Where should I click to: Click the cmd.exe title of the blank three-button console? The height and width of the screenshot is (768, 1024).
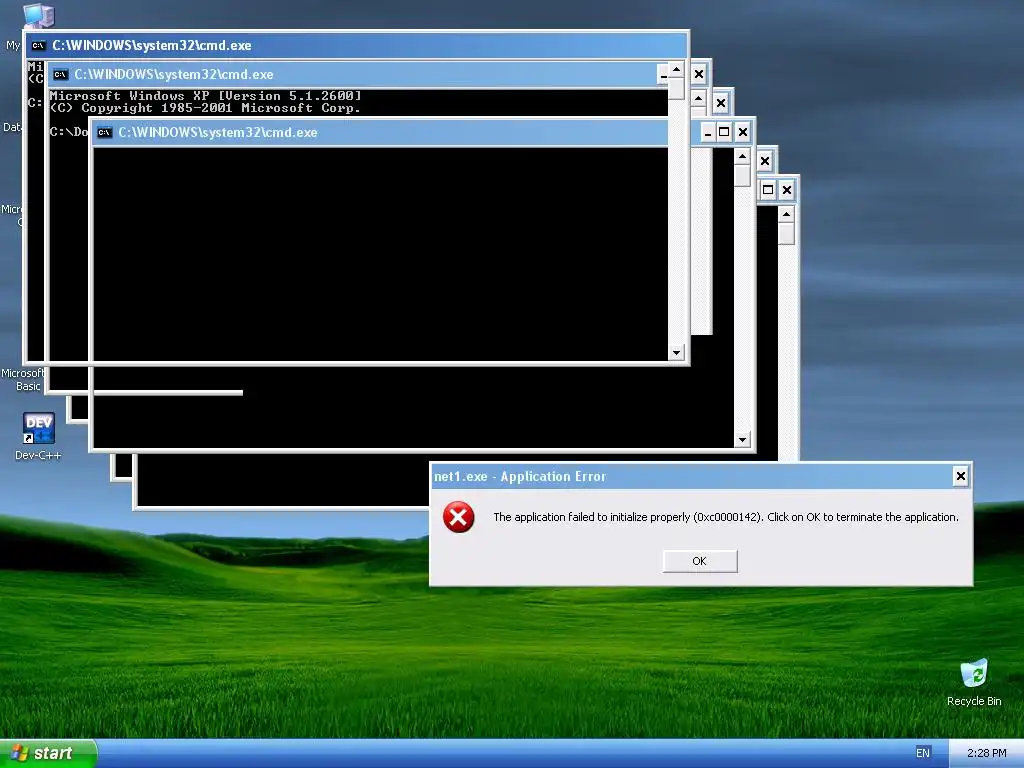pyautogui.click(x=217, y=133)
